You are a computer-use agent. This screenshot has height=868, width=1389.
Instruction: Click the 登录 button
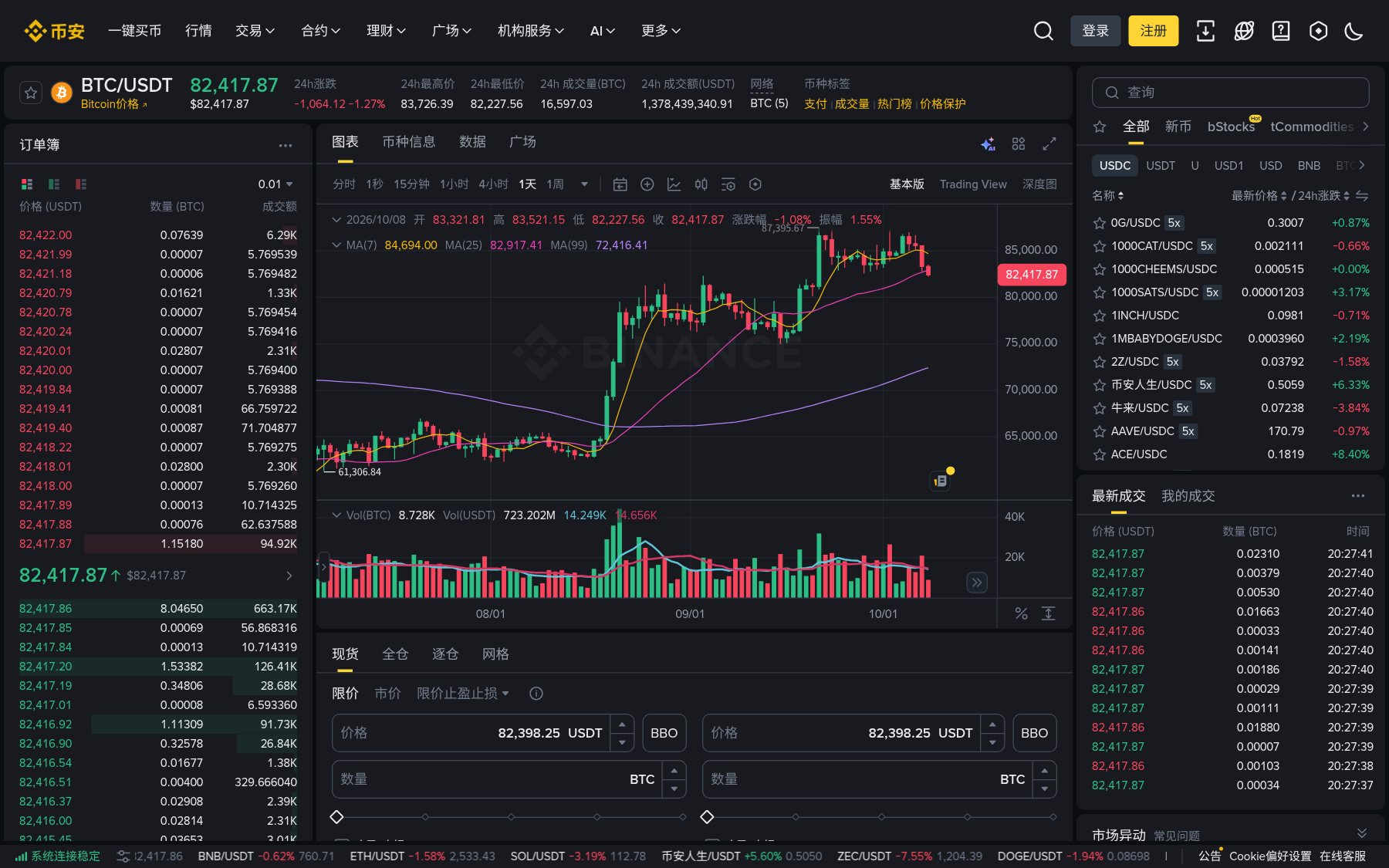pyautogui.click(x=1095, y=31)
